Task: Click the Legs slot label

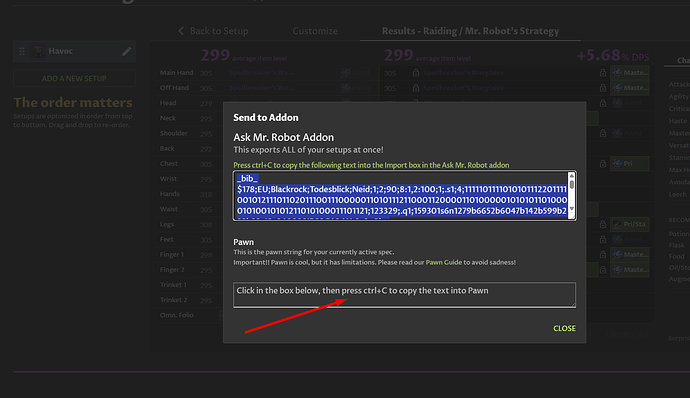Action: 167,225
